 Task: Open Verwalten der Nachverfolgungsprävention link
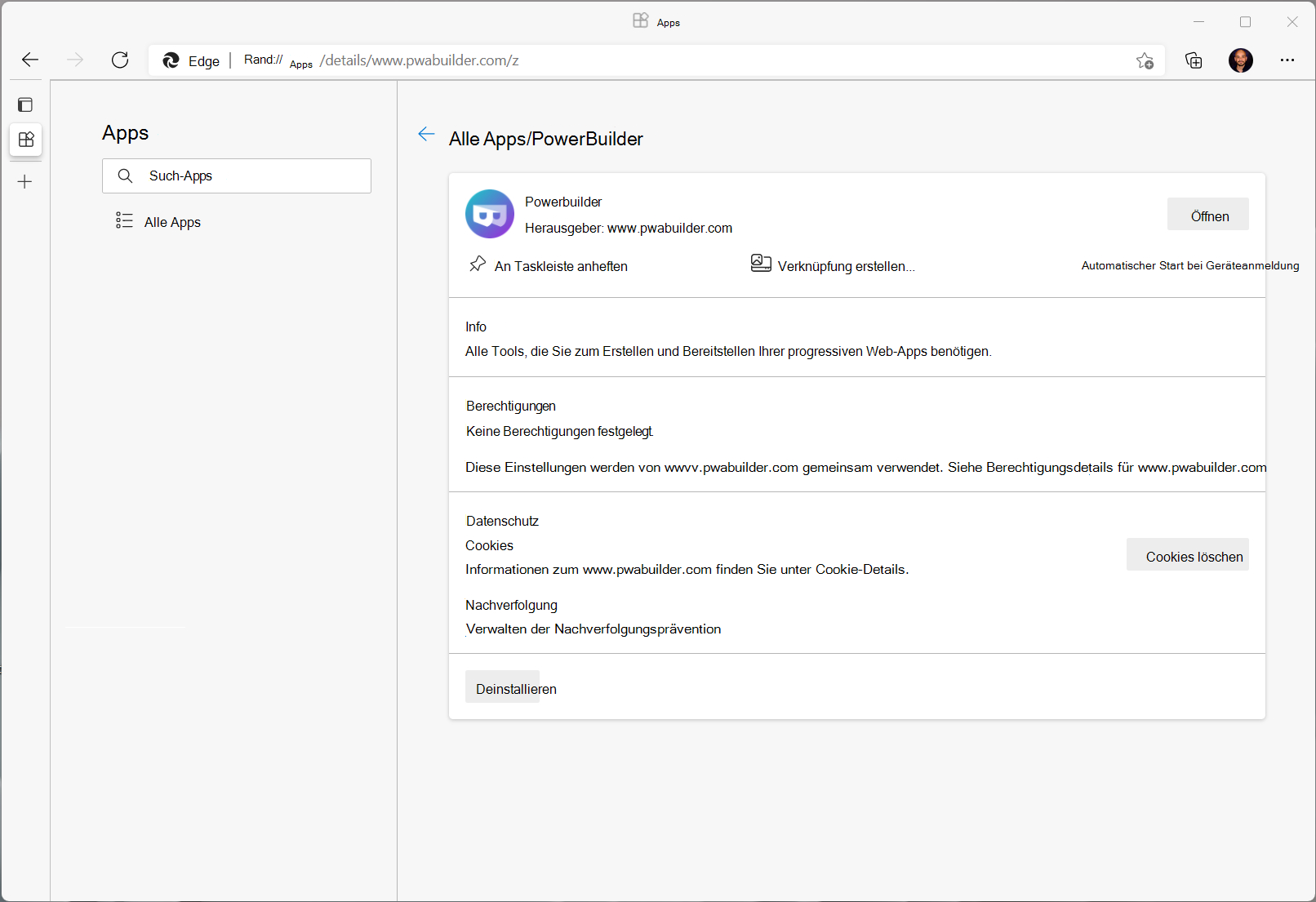[594, 629]
